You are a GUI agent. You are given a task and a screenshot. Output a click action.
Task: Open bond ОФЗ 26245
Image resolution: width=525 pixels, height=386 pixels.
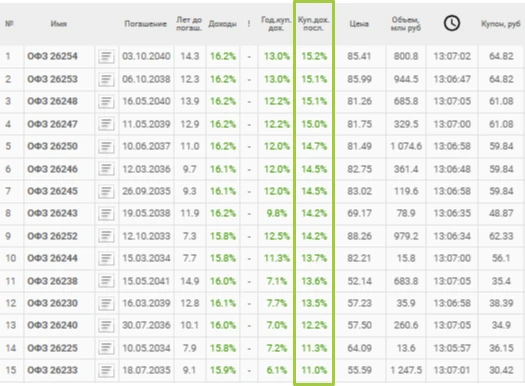(52, 191)
